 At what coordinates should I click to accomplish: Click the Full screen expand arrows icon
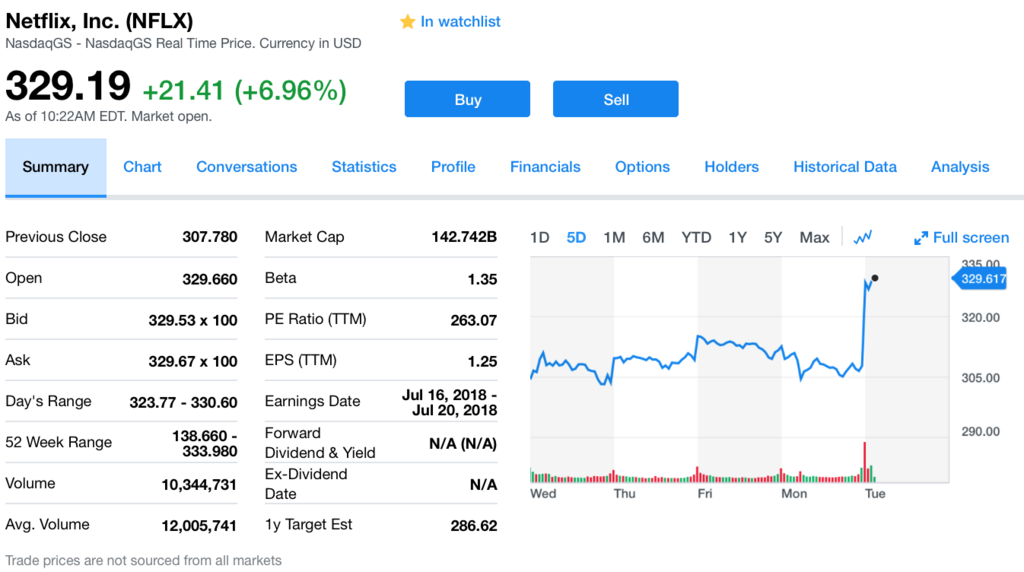click(x=921, y=238)
